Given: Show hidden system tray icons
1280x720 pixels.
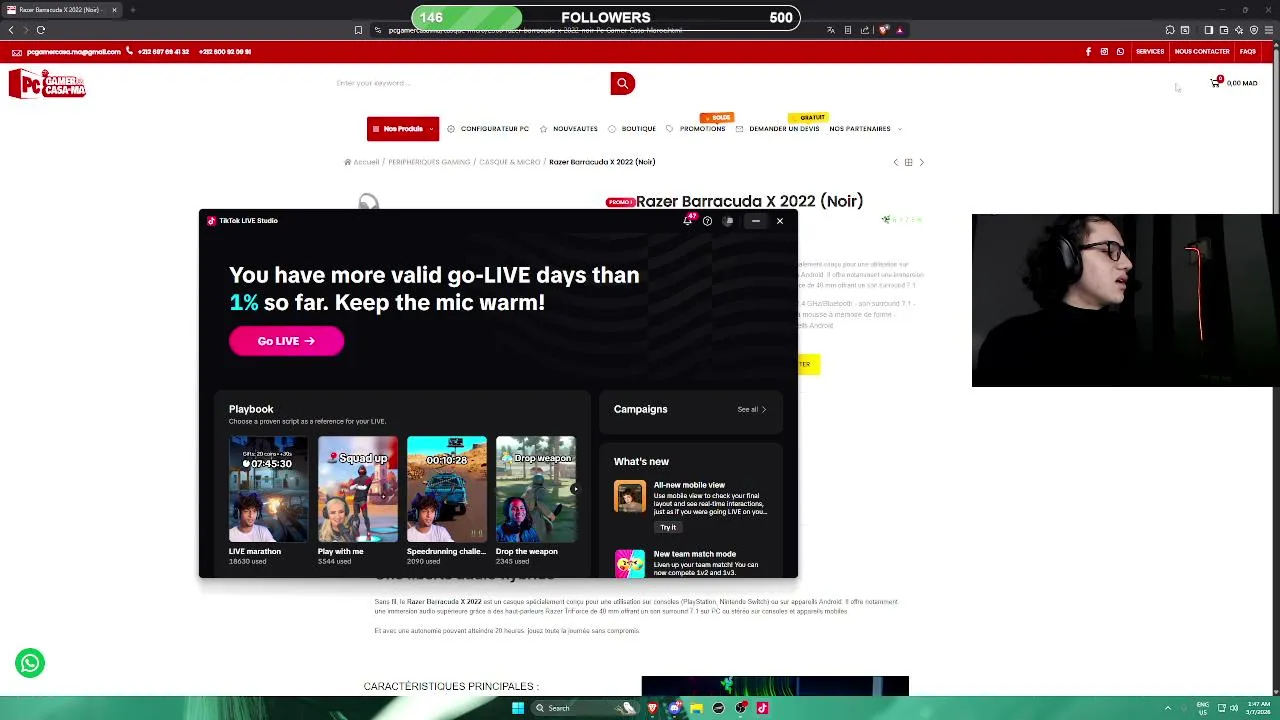Looking at the screenshot, I should pyautogui.click(x=1167, y=708).
